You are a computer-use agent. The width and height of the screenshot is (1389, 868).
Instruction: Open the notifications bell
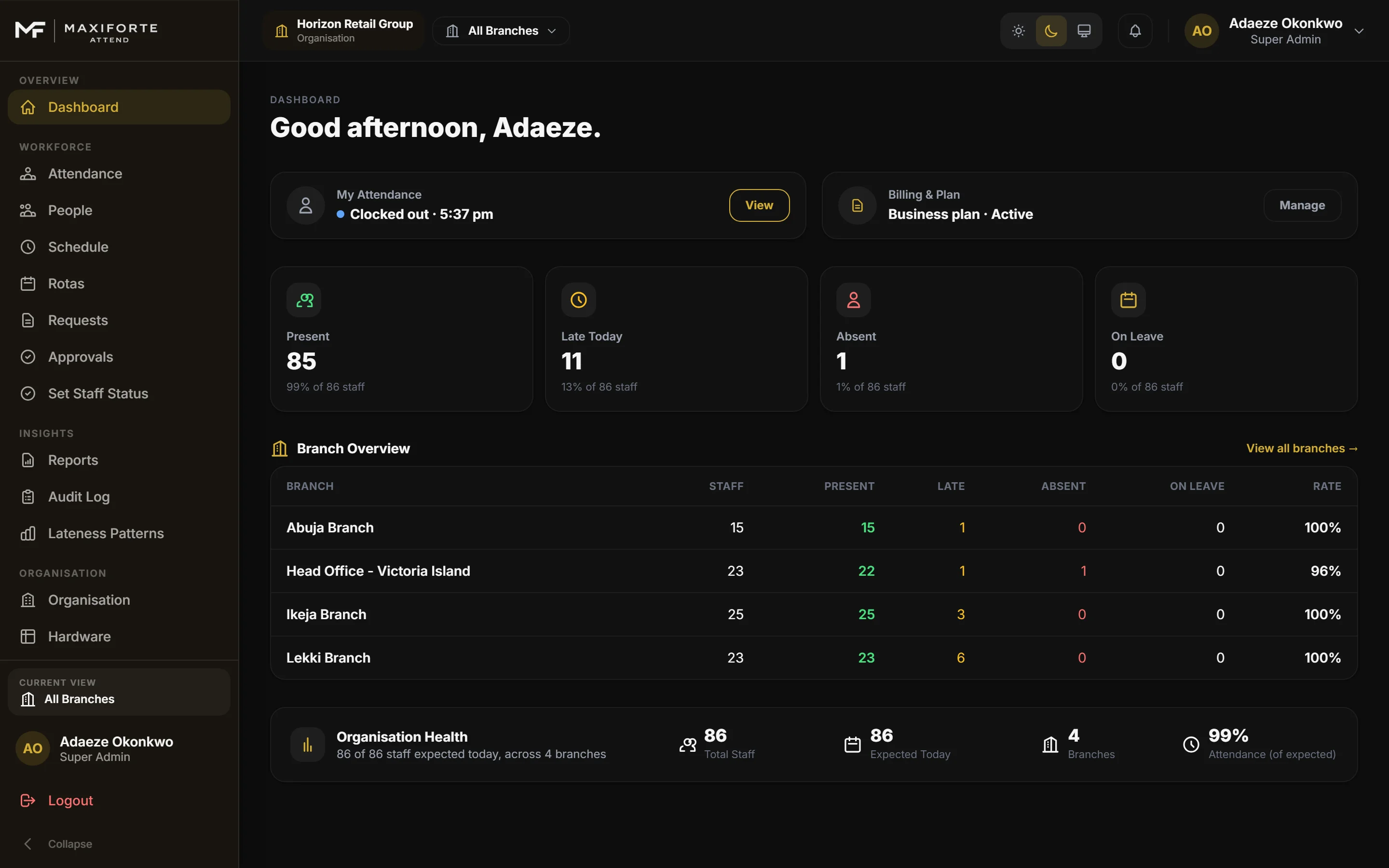click(1135, 31)
